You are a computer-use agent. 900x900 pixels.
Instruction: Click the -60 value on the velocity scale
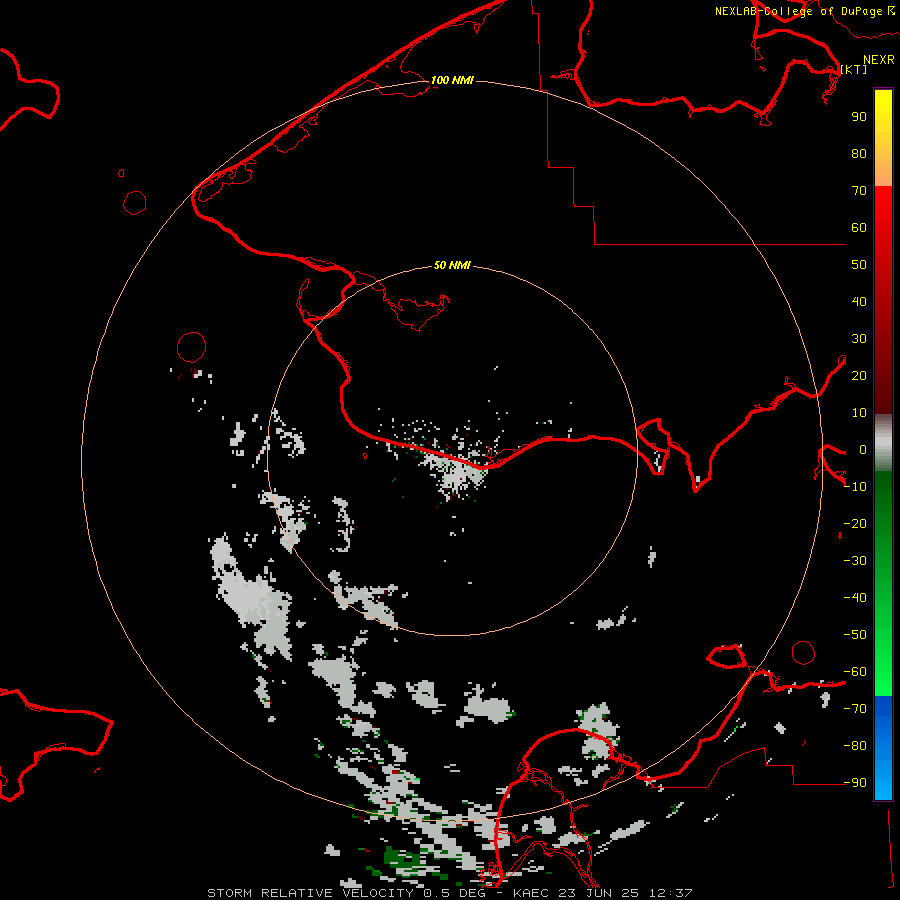855,672
